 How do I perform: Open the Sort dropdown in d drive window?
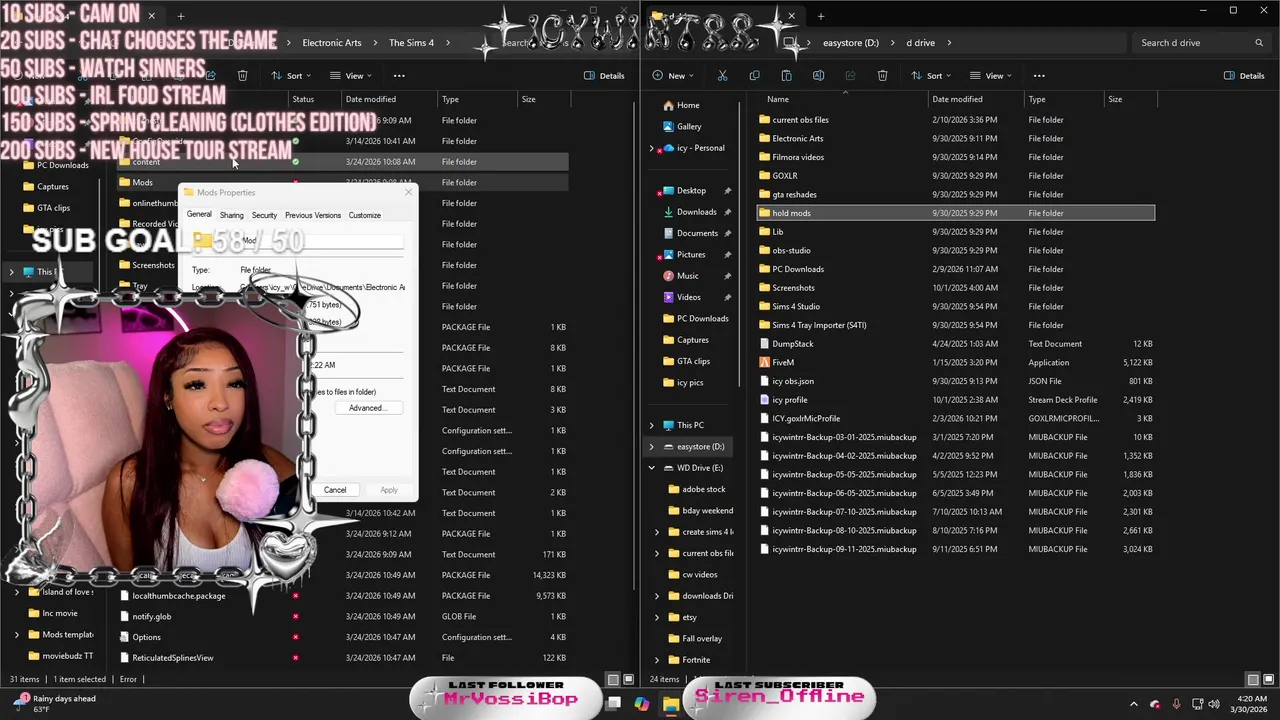(932, 76)
